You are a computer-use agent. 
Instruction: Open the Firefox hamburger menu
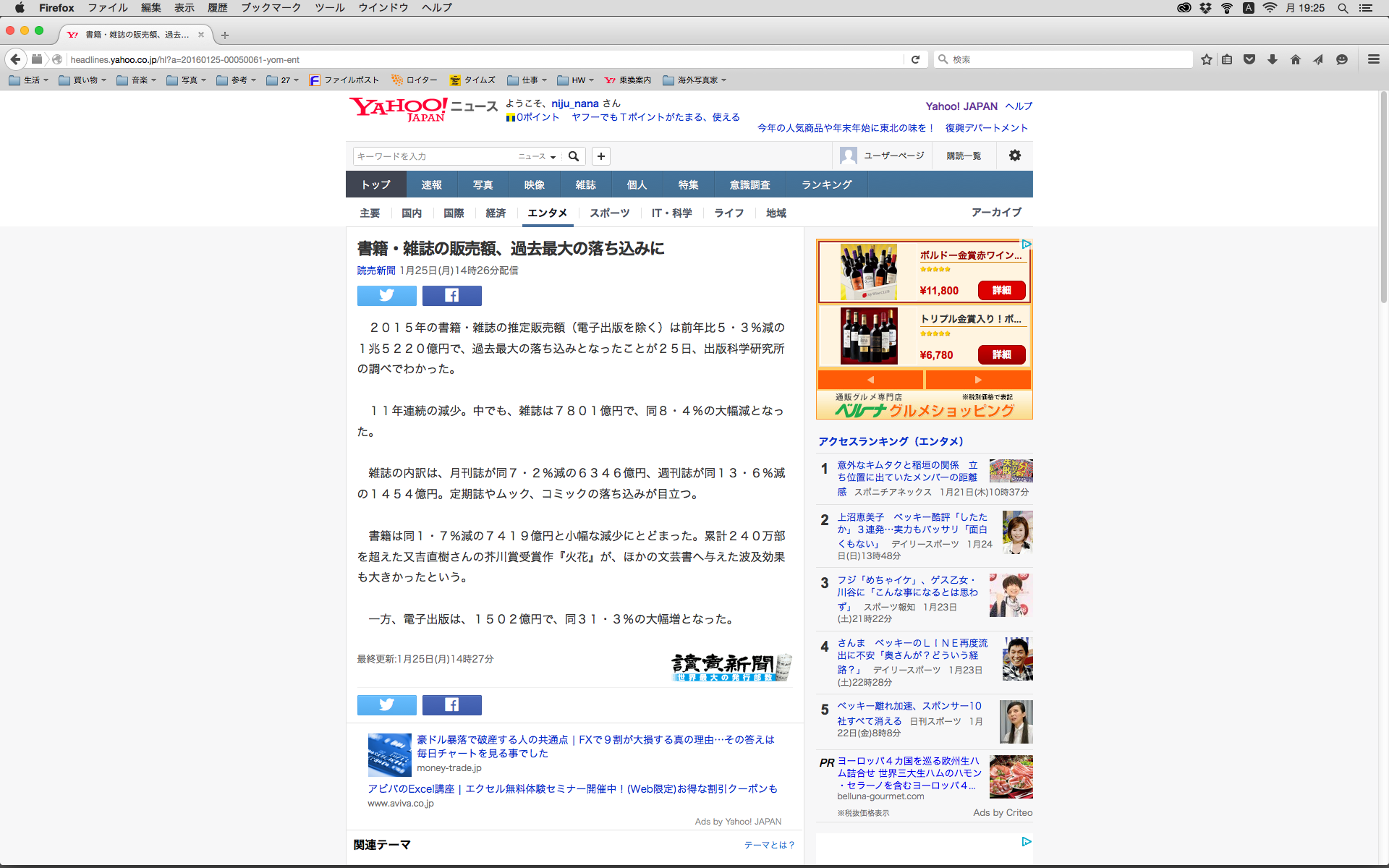coord(1373,59)
